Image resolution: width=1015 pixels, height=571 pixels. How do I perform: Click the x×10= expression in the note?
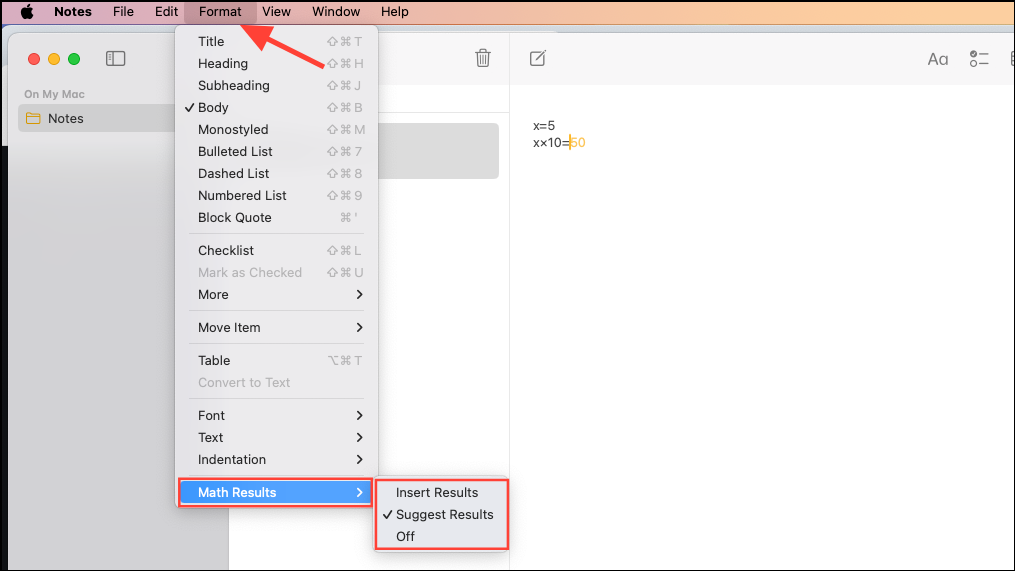[551, 142]
